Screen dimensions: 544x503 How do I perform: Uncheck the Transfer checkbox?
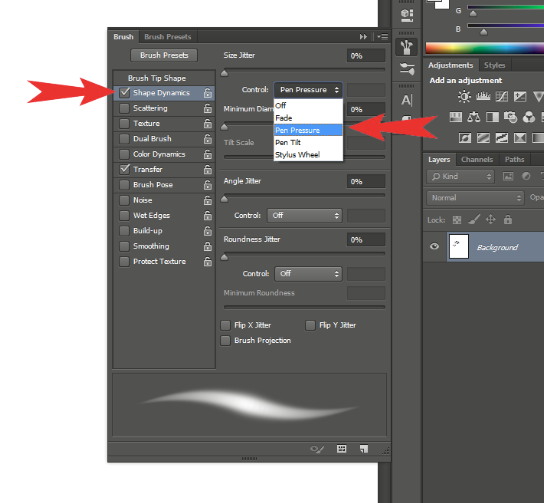124,169
